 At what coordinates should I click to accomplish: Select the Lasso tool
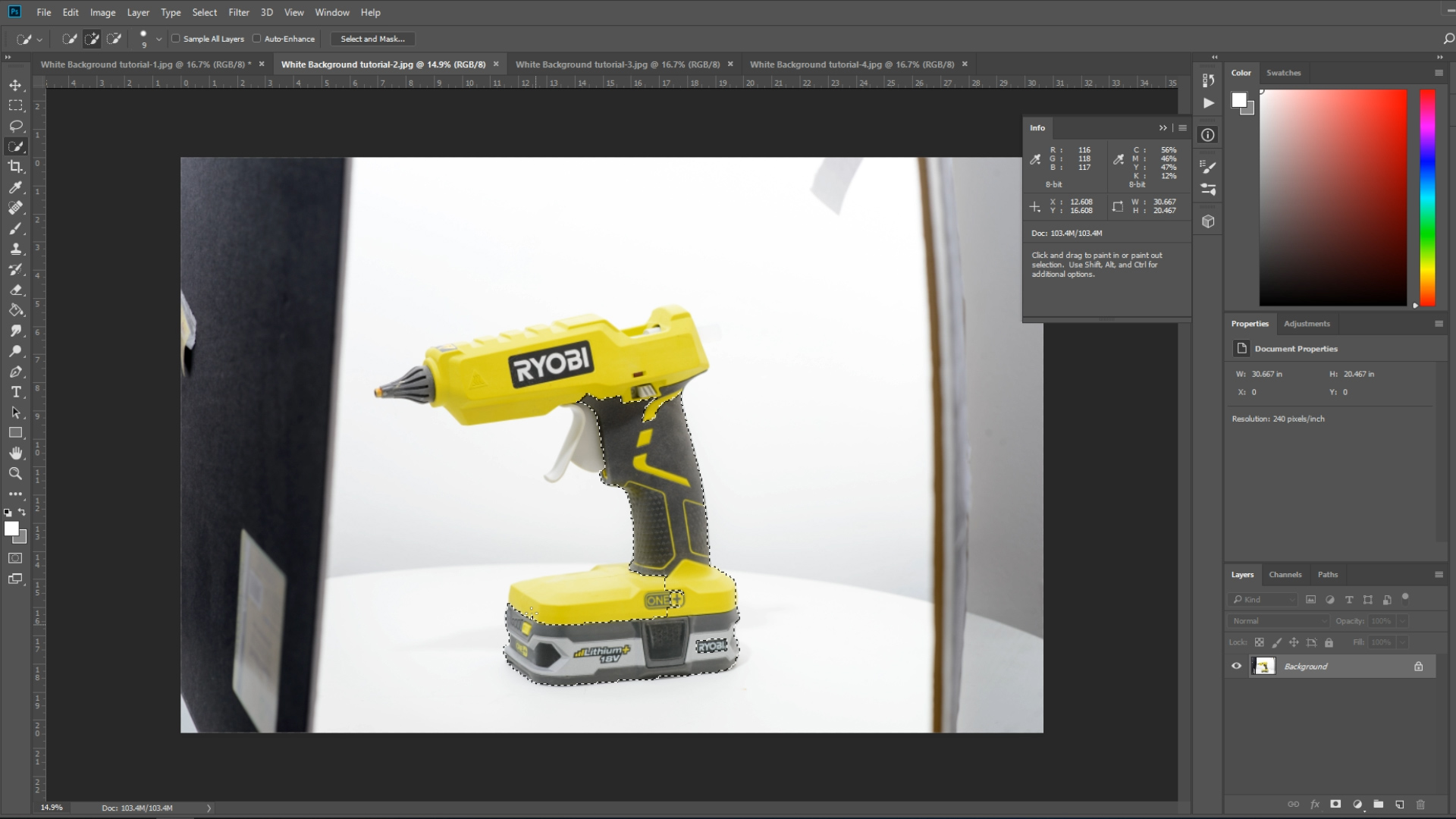[15, 126]
